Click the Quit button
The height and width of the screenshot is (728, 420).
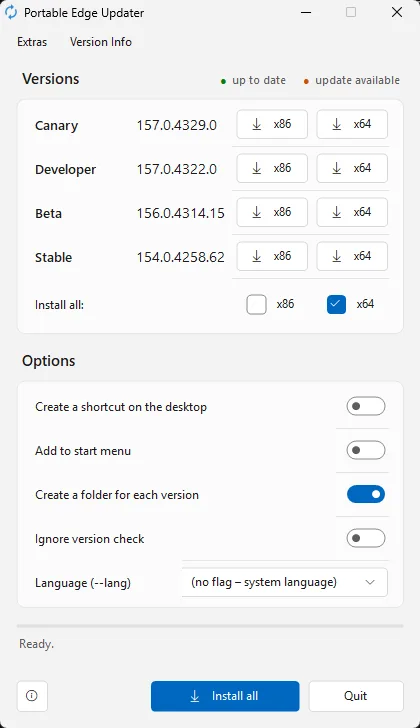[356, 696]
